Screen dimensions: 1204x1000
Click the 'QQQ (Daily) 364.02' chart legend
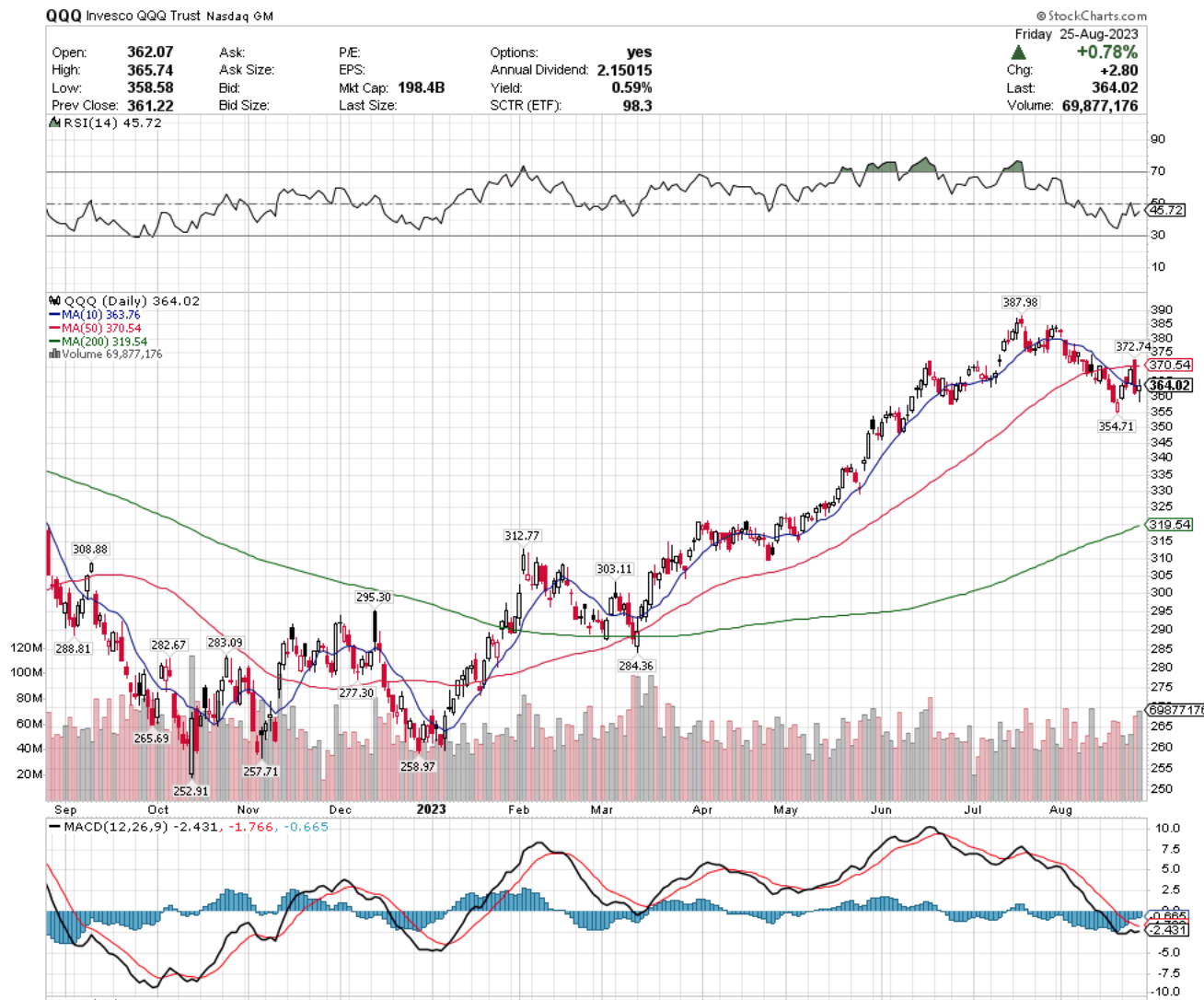[x=132, y=301]
